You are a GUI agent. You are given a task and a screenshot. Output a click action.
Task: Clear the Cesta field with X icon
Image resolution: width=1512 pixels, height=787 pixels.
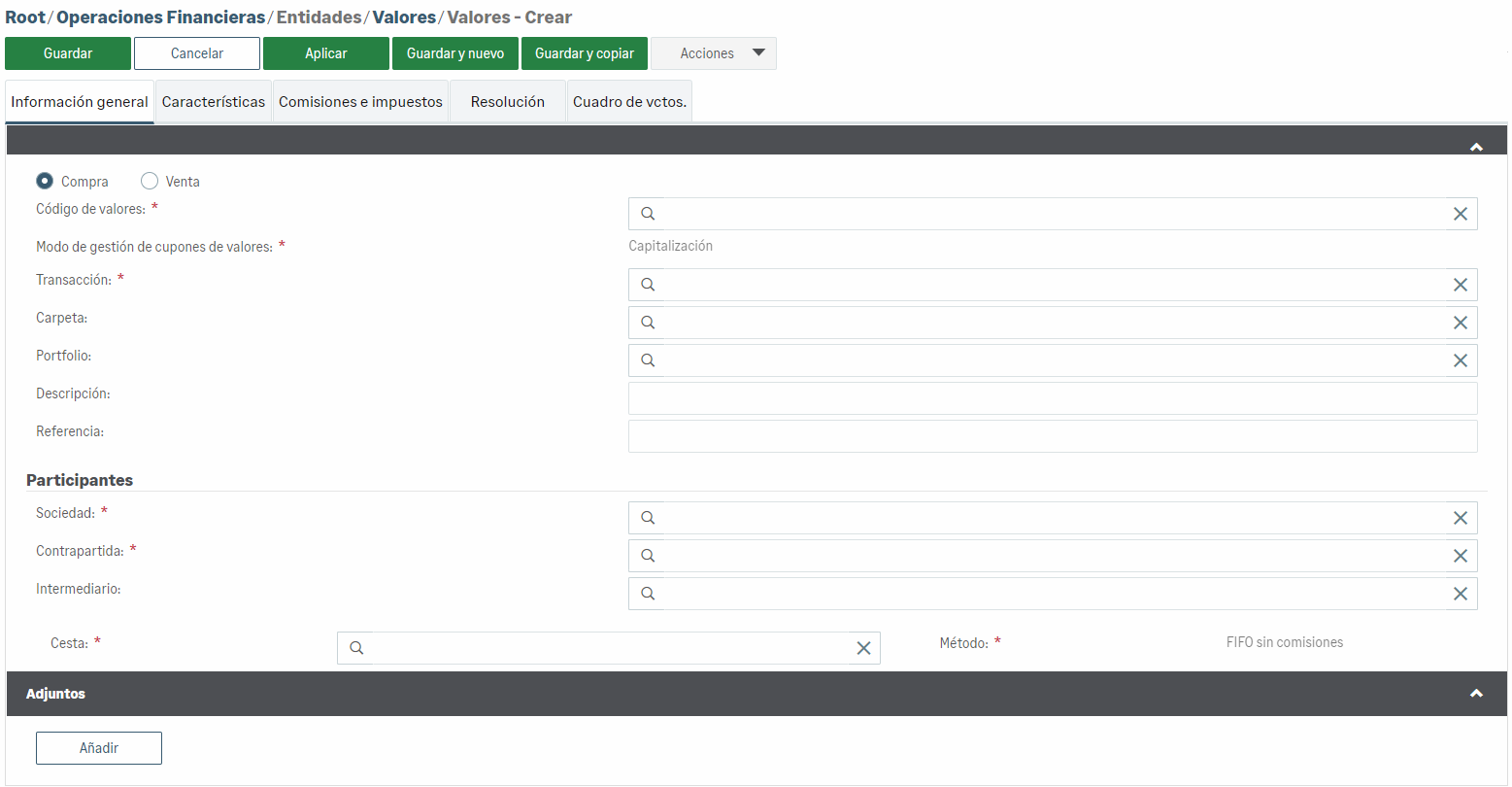[863, 648]
